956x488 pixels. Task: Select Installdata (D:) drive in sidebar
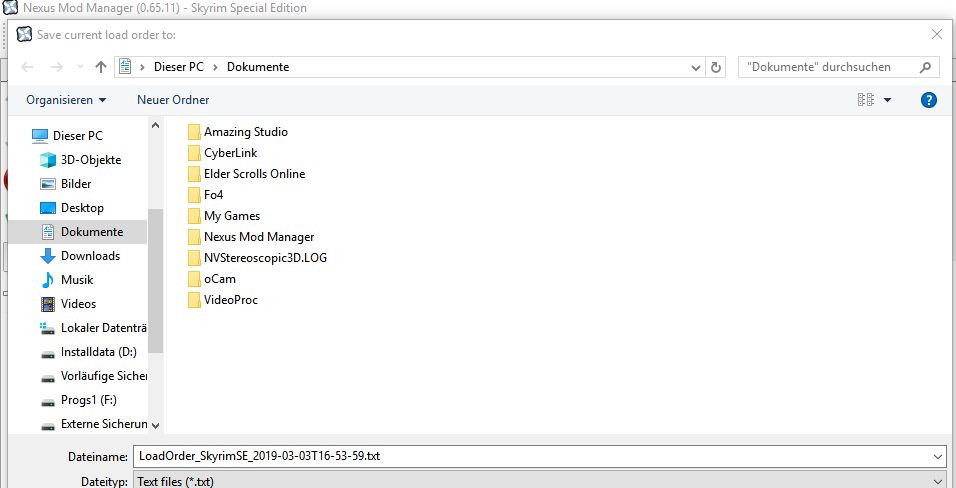[98, 352]
